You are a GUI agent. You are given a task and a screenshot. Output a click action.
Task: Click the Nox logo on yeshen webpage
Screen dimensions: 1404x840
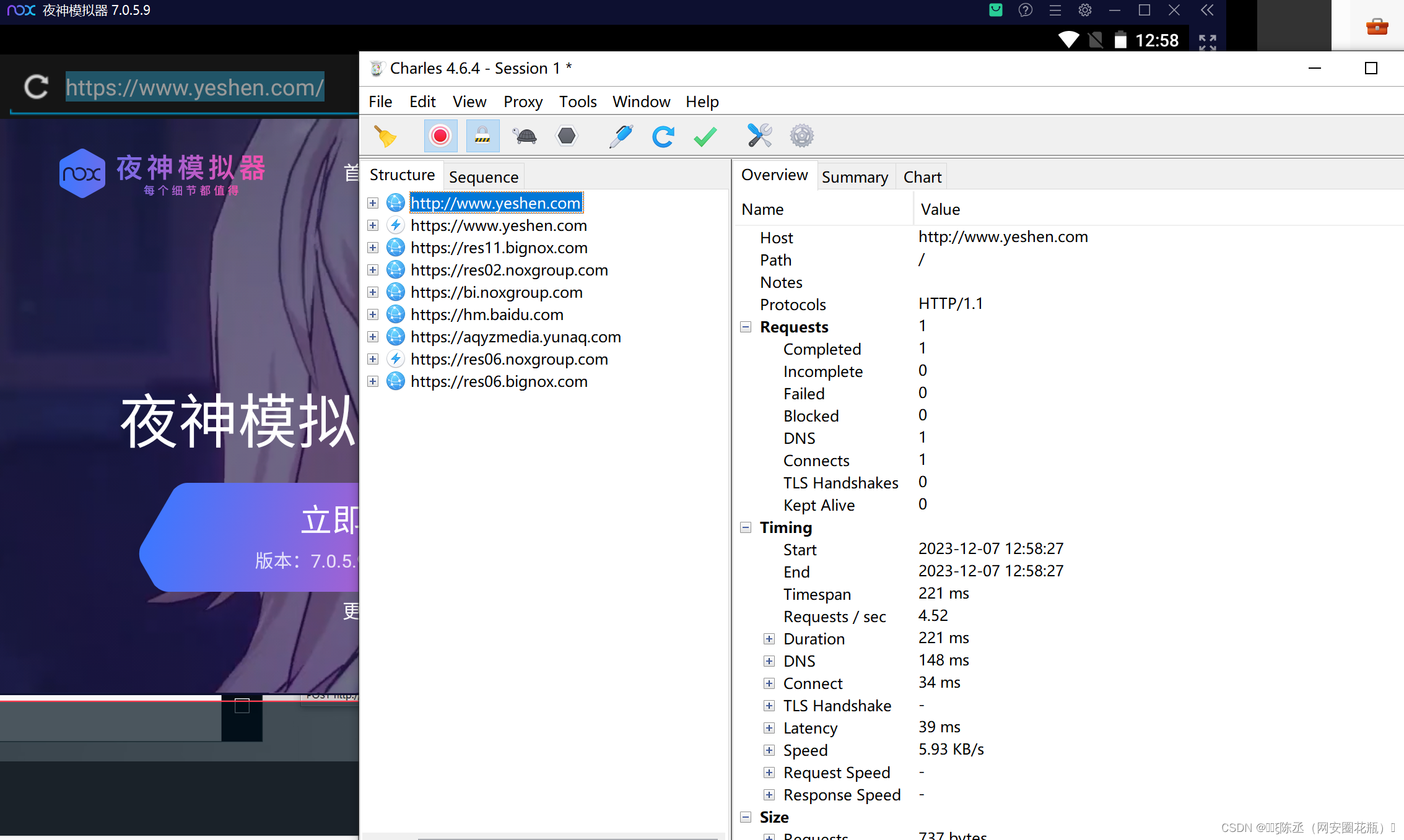tap(82, 173)
